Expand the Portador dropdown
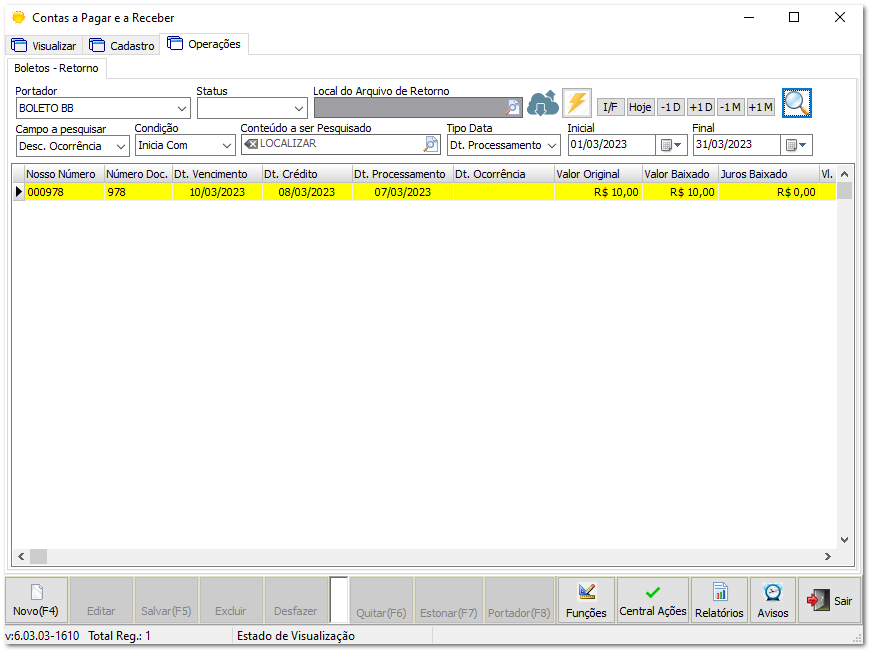 tap(182, 108)
